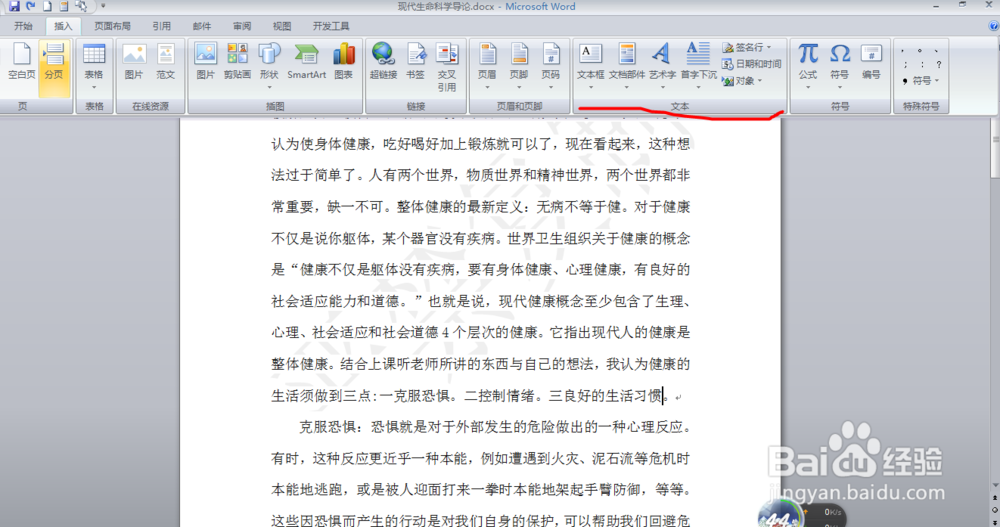Add a 书签 bookmark
Viewport: 1000px width, 527px height.
click(x=415, y=62)
